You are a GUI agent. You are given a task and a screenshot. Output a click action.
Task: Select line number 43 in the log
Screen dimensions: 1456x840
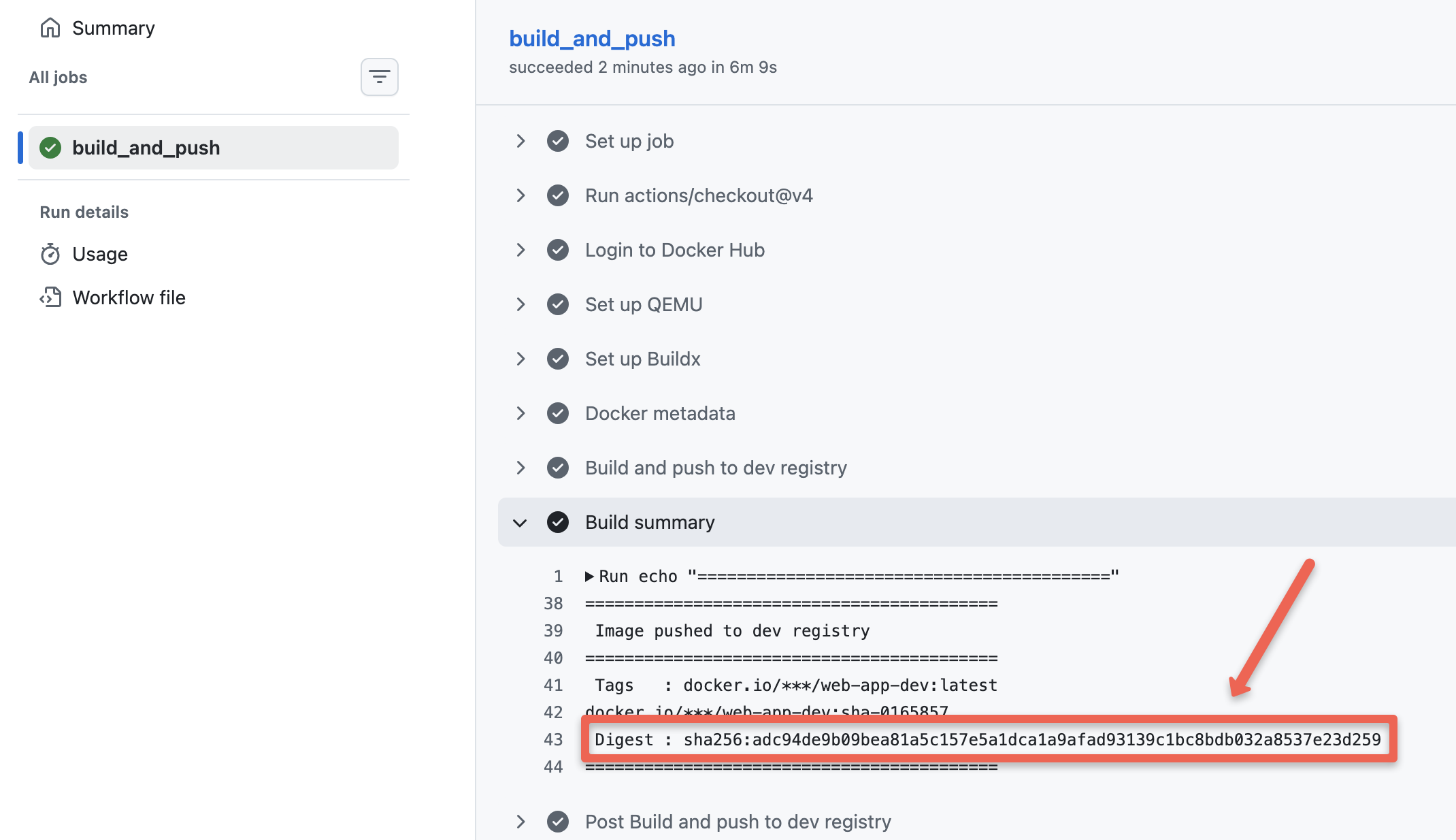pos(553,739)
